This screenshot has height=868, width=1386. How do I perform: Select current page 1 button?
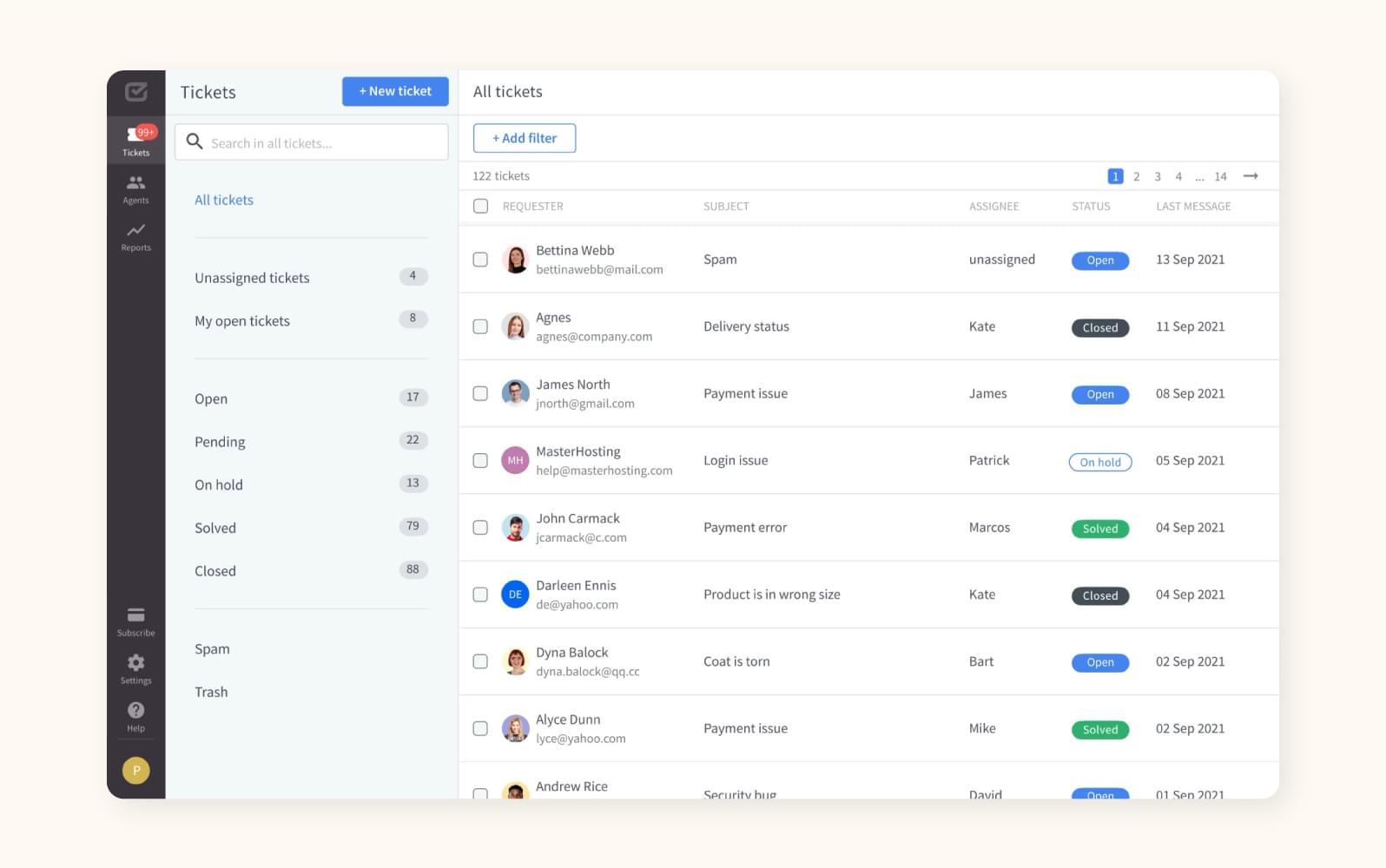1116,176
